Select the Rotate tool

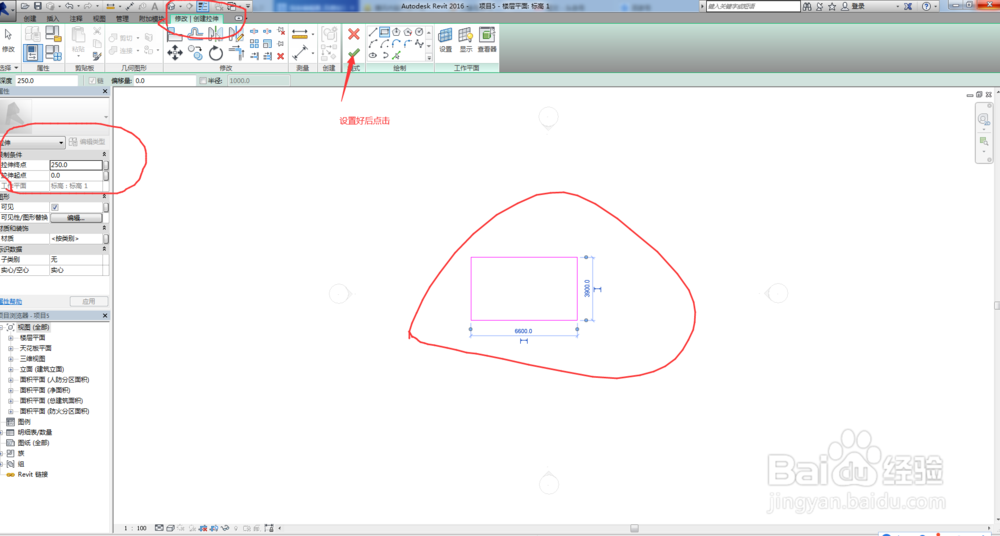click(216, 53)
